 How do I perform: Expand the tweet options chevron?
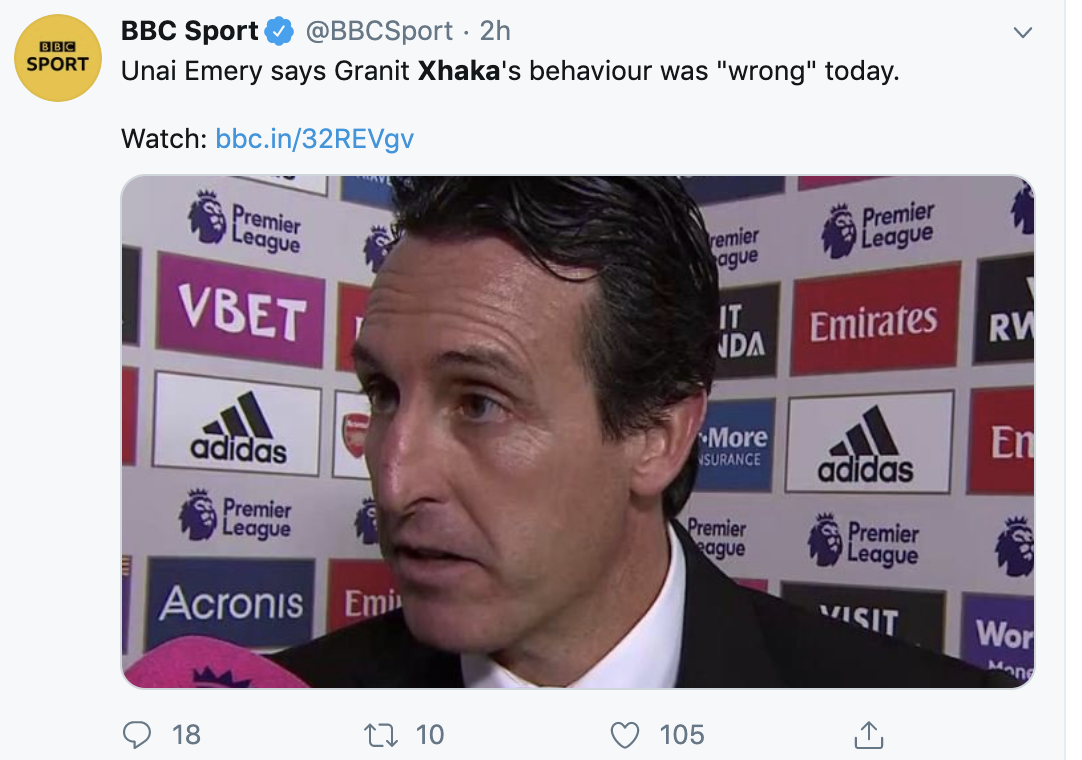click(1022, 33)
